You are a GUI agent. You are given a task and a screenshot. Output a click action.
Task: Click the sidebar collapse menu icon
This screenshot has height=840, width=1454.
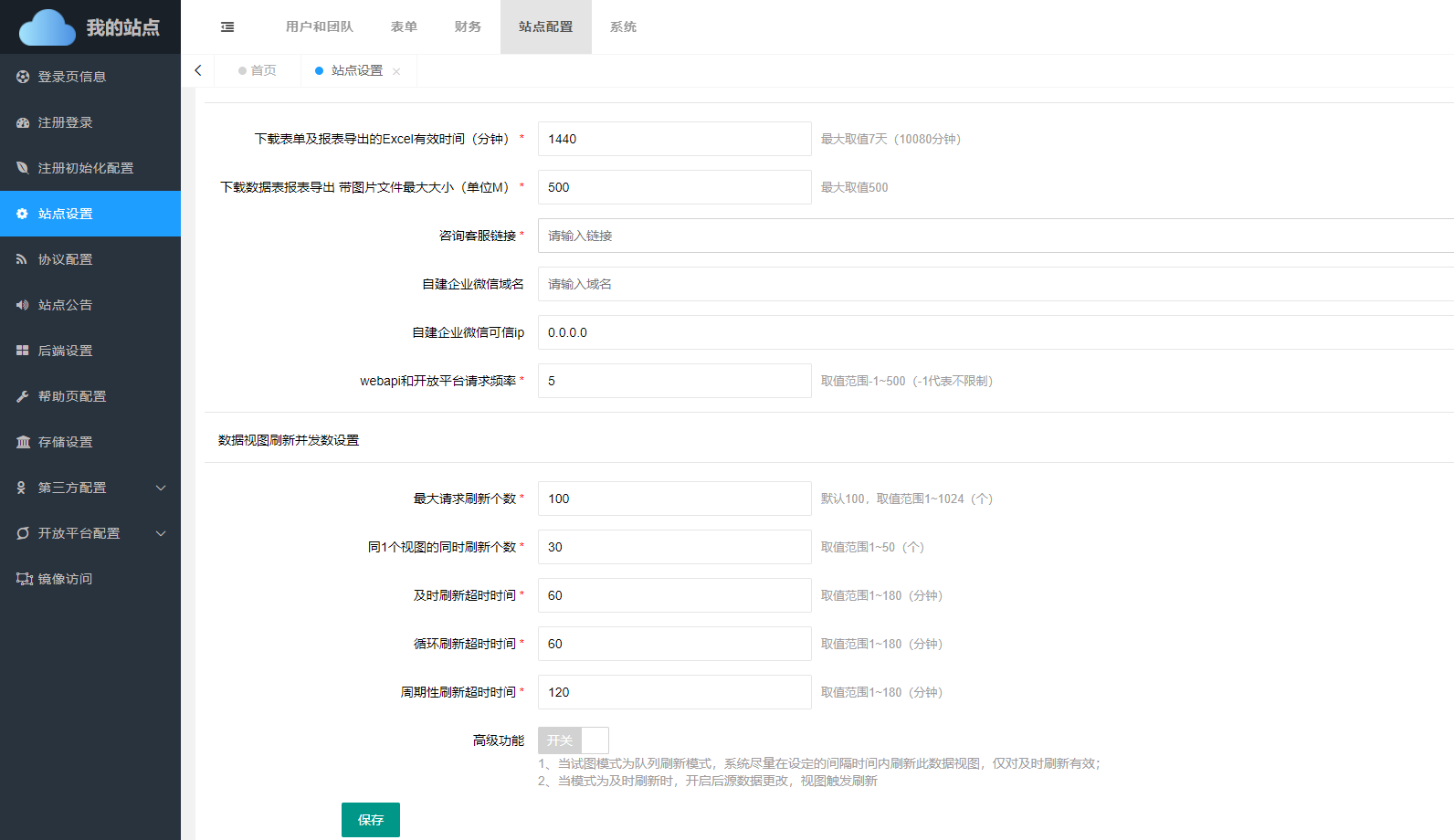coord(227,27)
